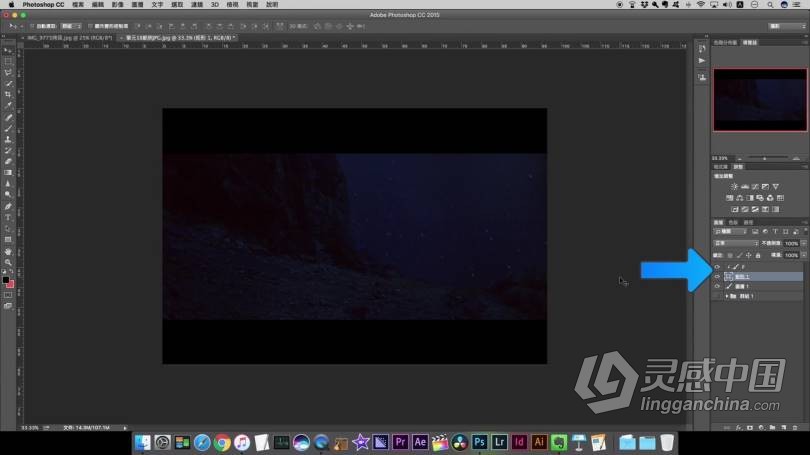Add a Levels adjustment layer
The width and height of the screenshot is (810, 455).
pyautogui.click(x=744, y=186)
